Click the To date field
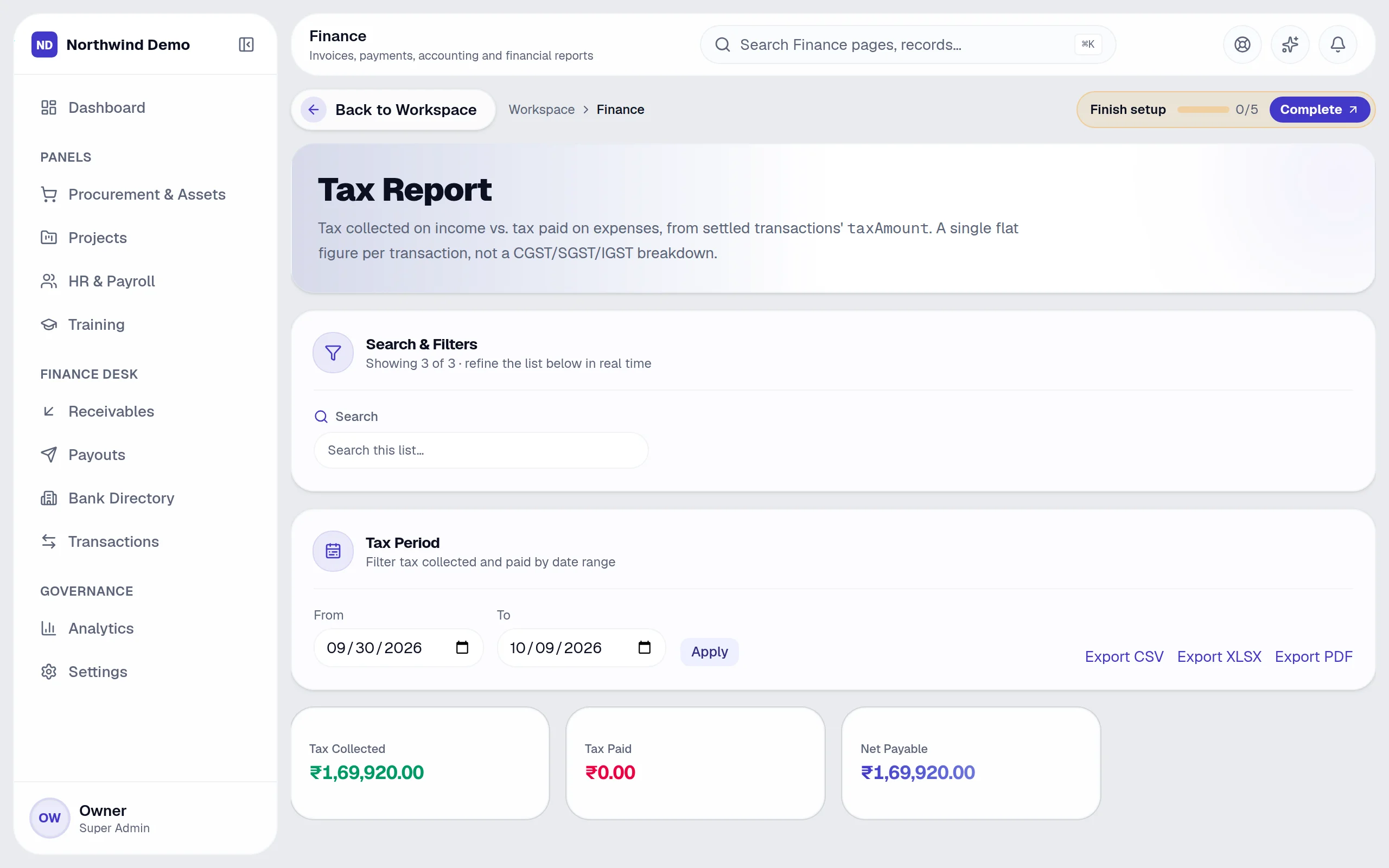The height and width of the screenshot is (868, 1389). point(581,648)
